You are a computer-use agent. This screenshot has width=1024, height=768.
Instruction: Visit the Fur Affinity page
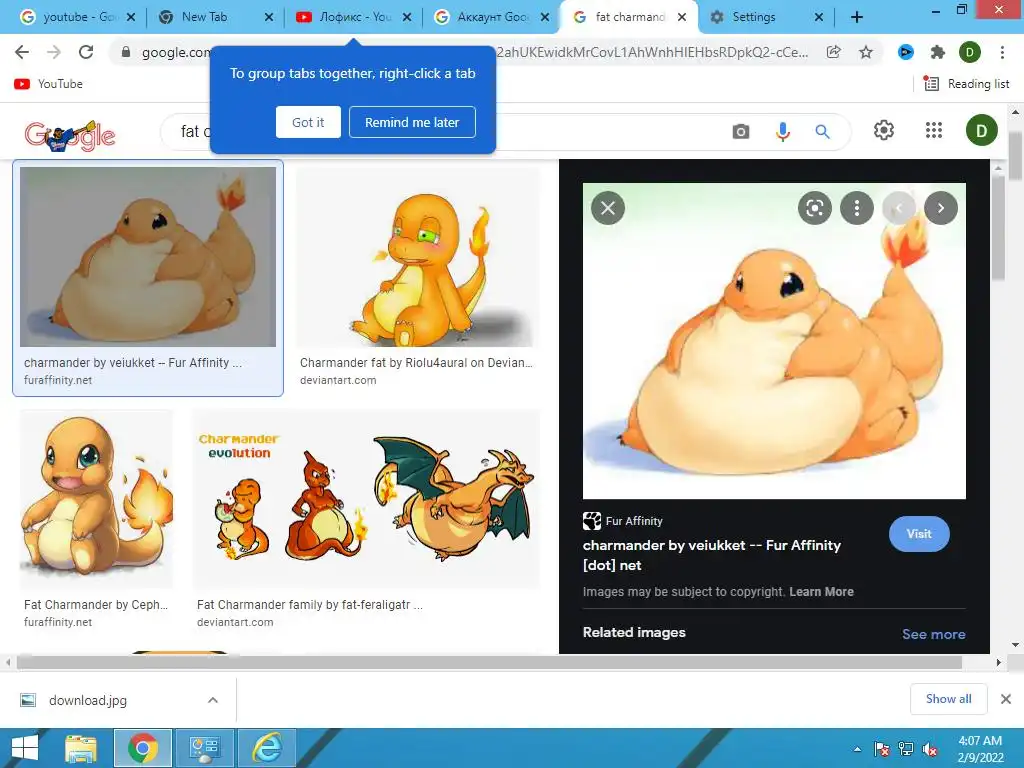point(919,534)
